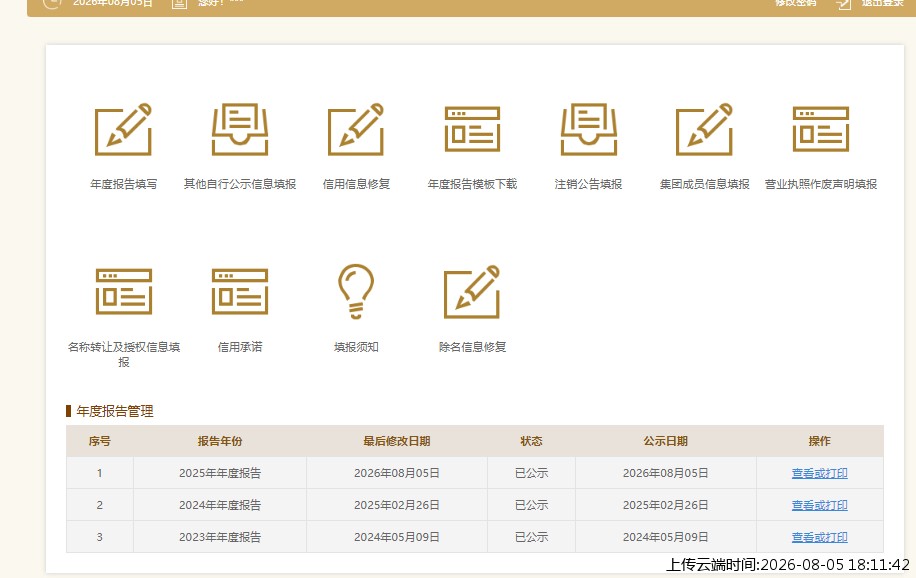Screen dimensions: 916x578
Task: Open the 名称转让及授权信息填报 icon
Action: pos(123,292)
